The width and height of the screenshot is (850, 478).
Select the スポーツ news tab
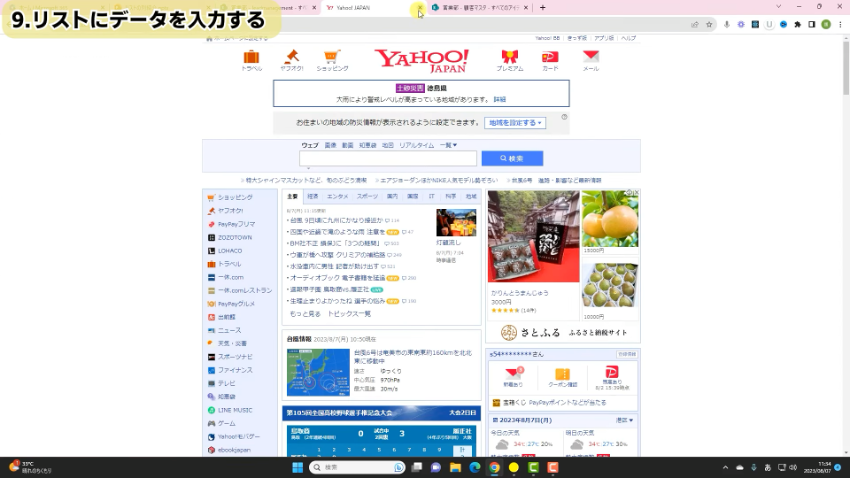(x=367, y=197)
